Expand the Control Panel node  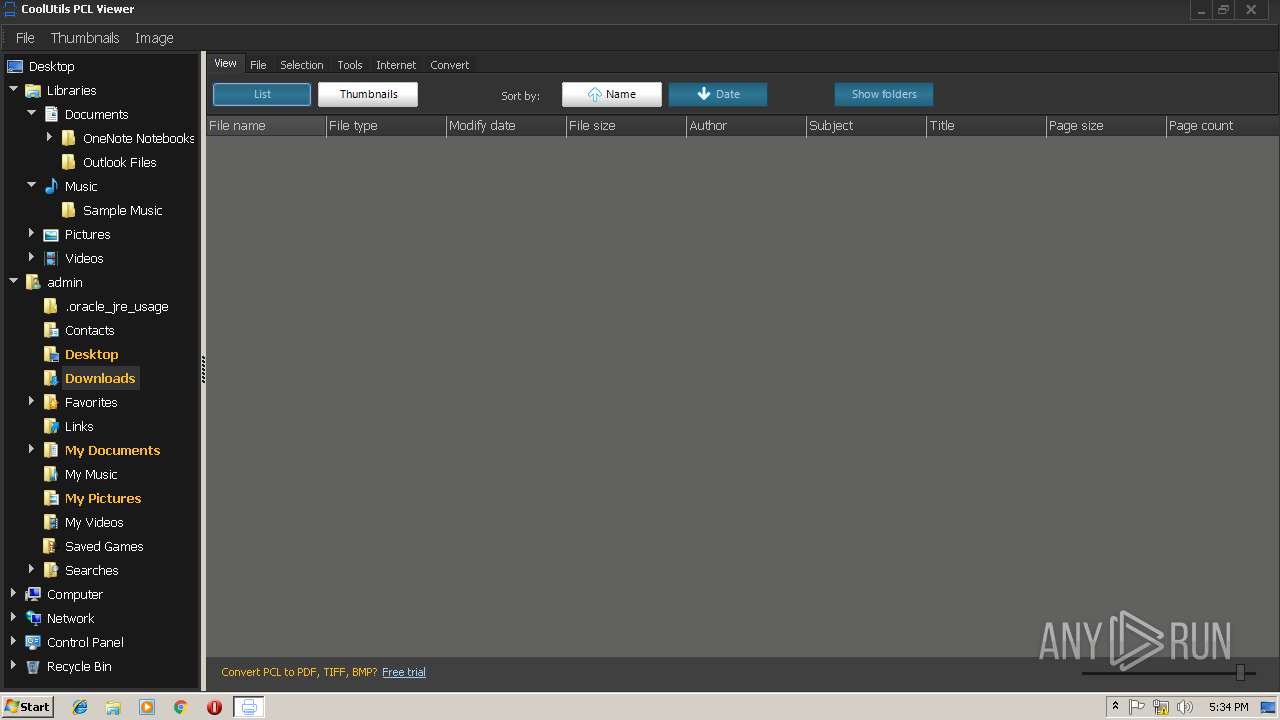(x=13, y=642)
